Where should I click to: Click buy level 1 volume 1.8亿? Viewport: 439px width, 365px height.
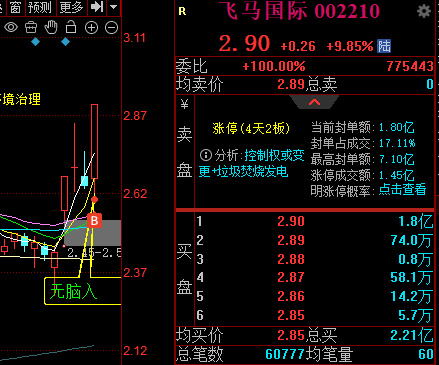[x=416, y=221]
